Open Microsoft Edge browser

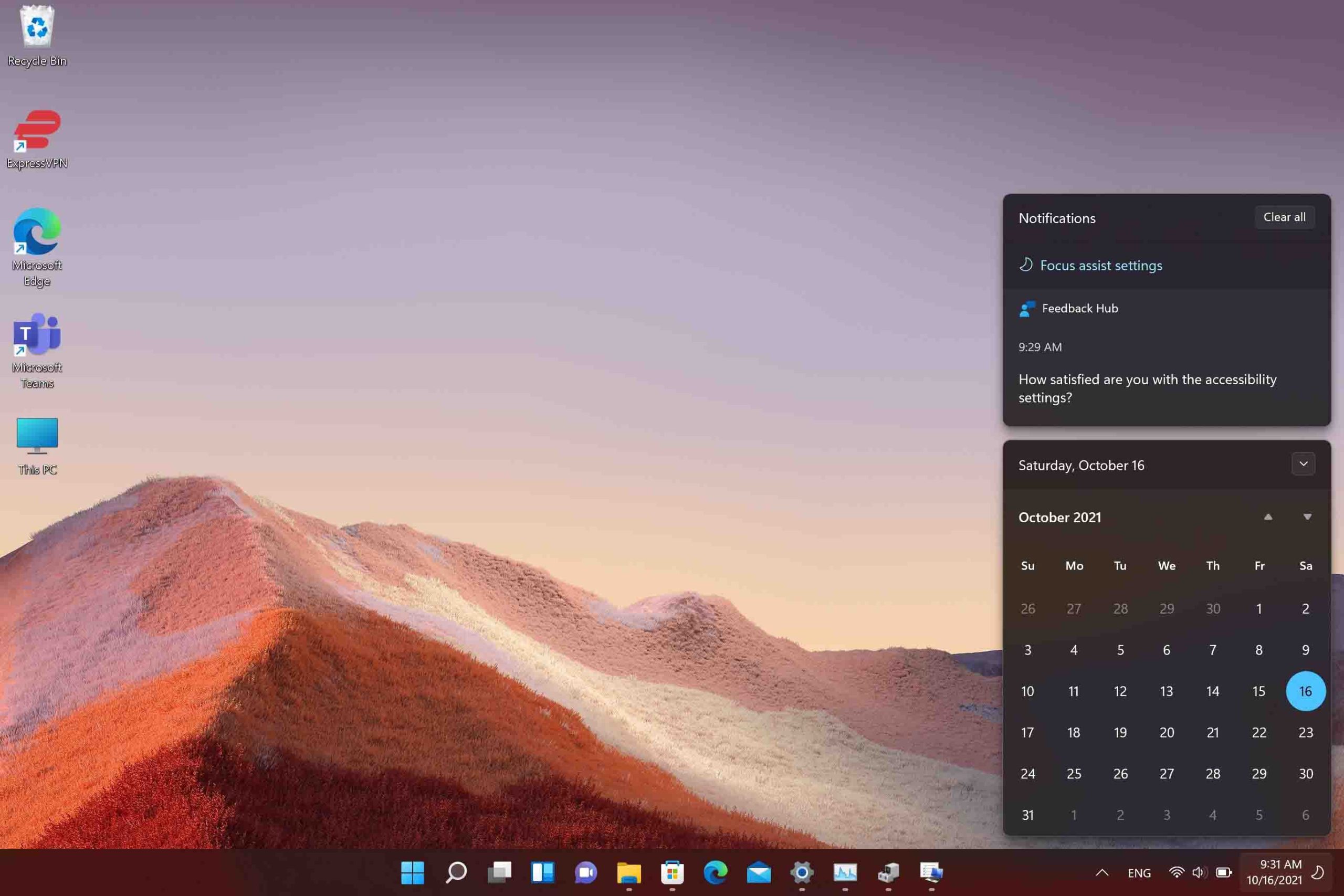715,872
